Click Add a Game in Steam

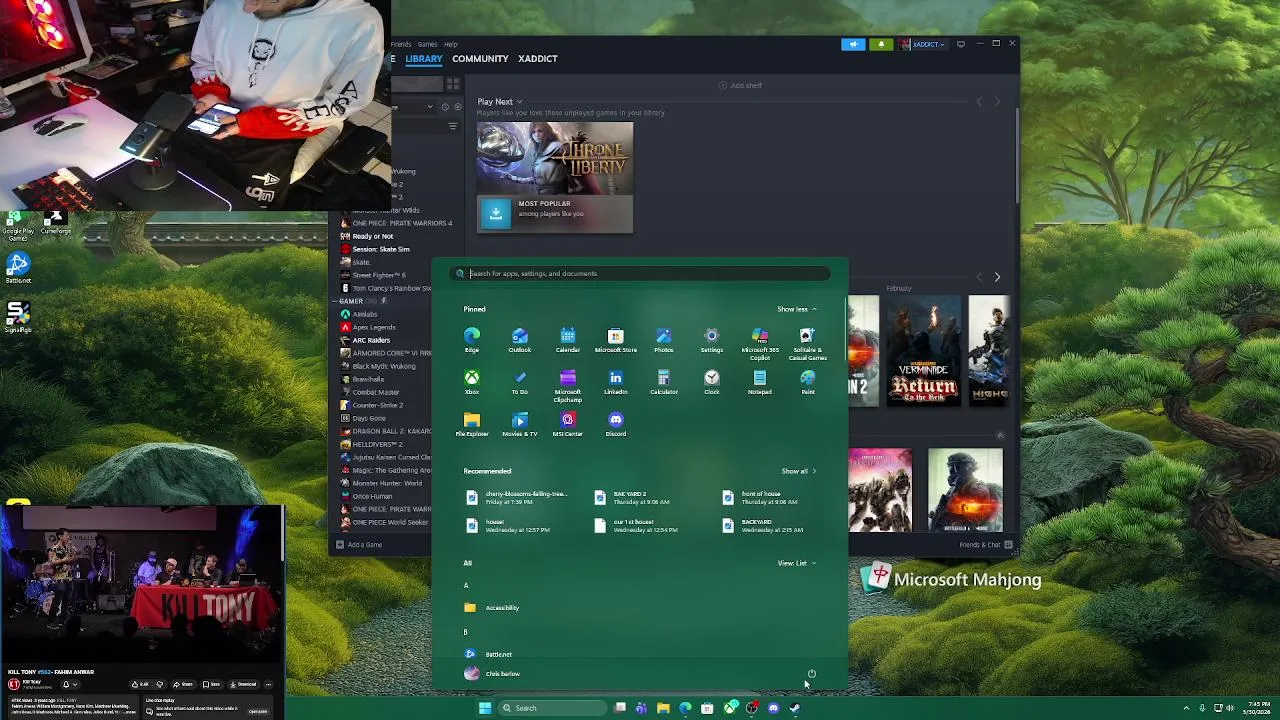pyautogui.click(x=359, y=545)
